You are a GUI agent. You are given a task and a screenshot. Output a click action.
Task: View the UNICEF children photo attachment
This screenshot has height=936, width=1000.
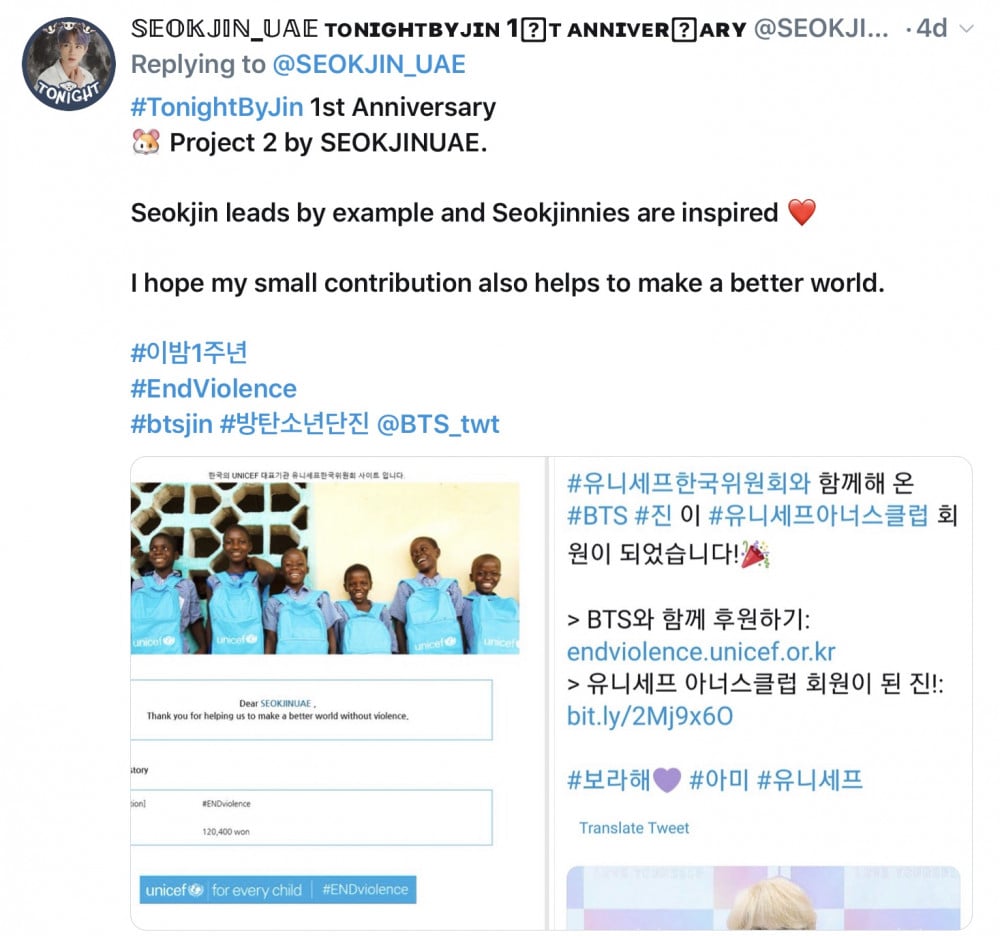(325, 568)
